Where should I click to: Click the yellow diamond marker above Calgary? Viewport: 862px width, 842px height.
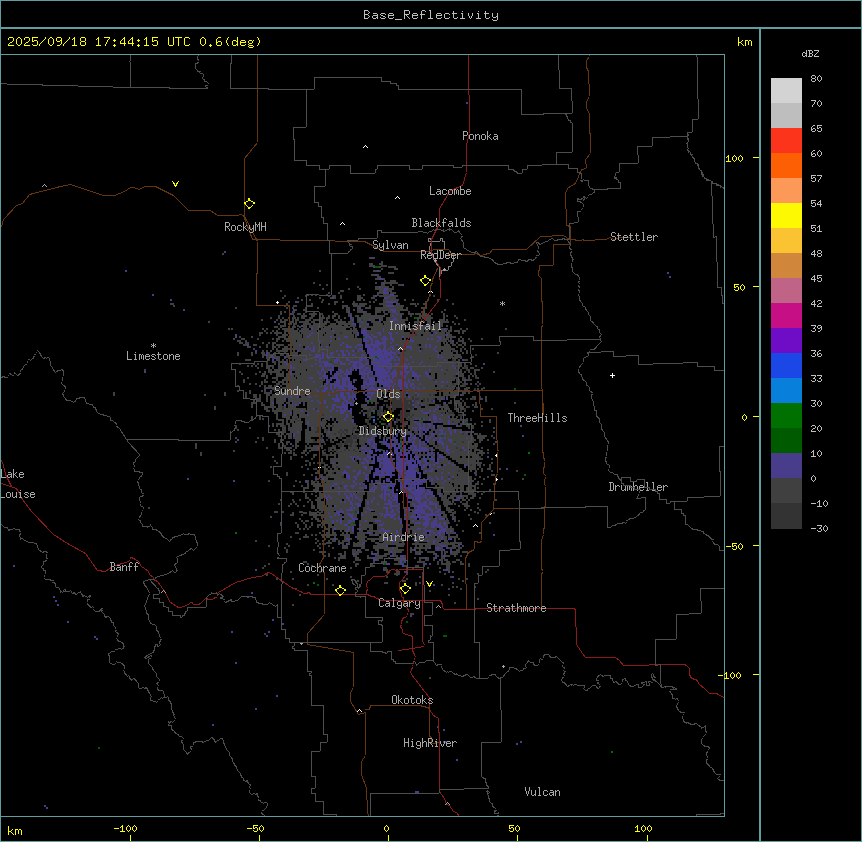coord(405,588)
